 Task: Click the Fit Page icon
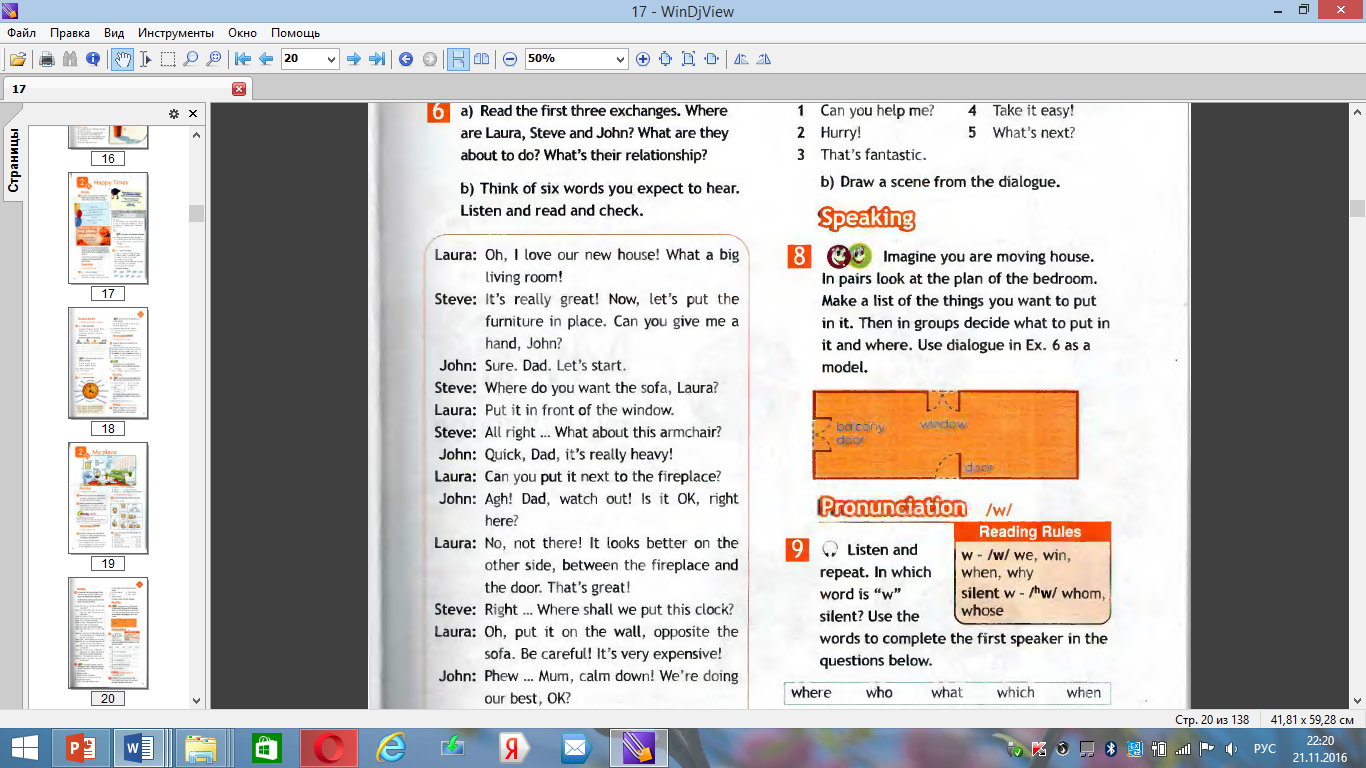tap(688, 59)
